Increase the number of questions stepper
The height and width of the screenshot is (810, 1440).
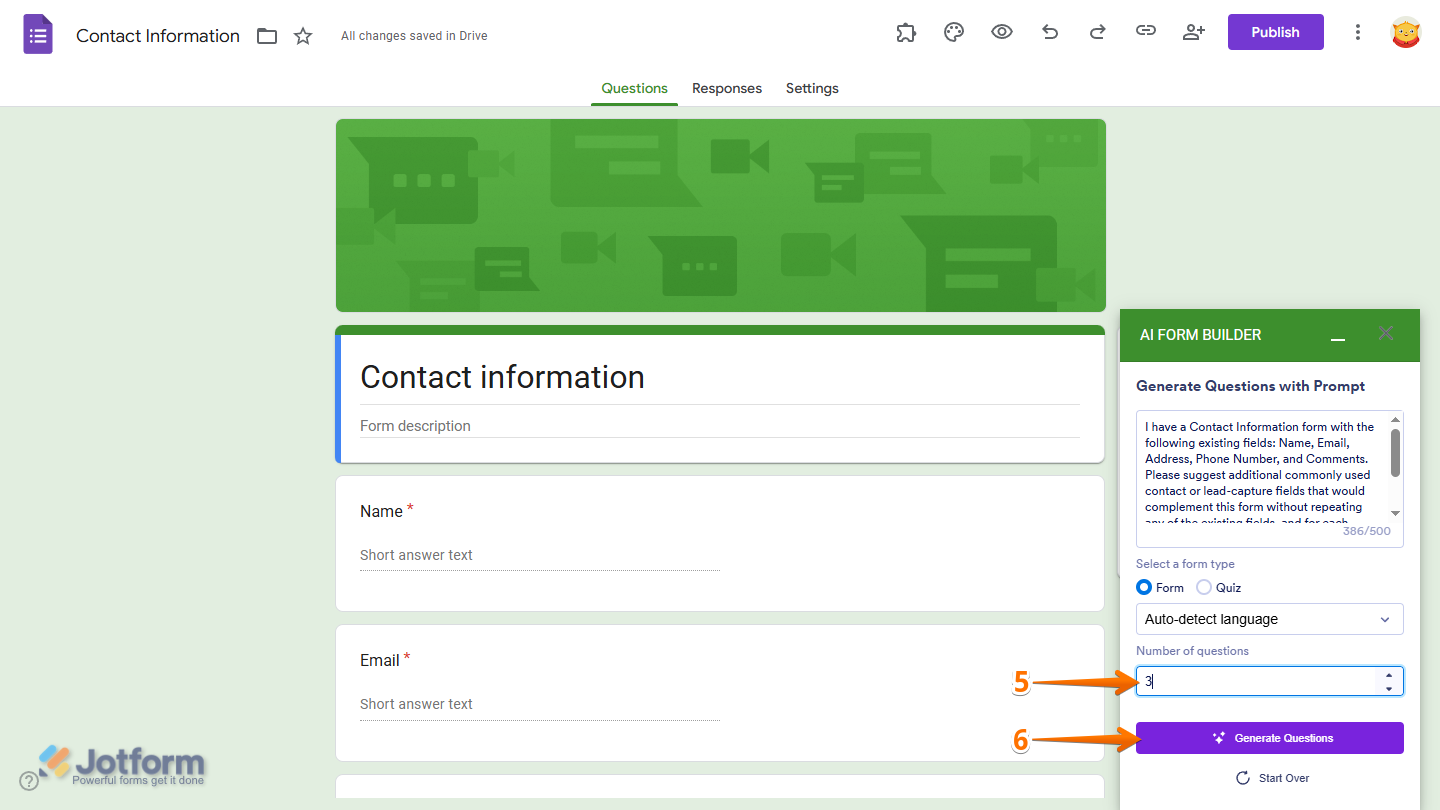pos(1388,675)
